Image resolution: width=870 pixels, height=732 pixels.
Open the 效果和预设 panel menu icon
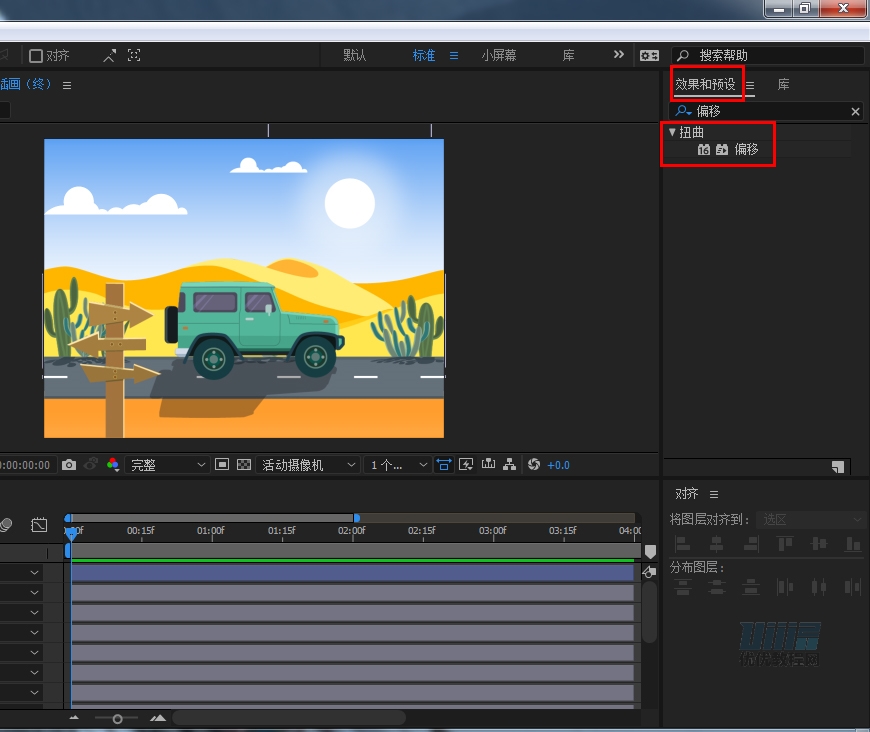[x=750, y=85]
